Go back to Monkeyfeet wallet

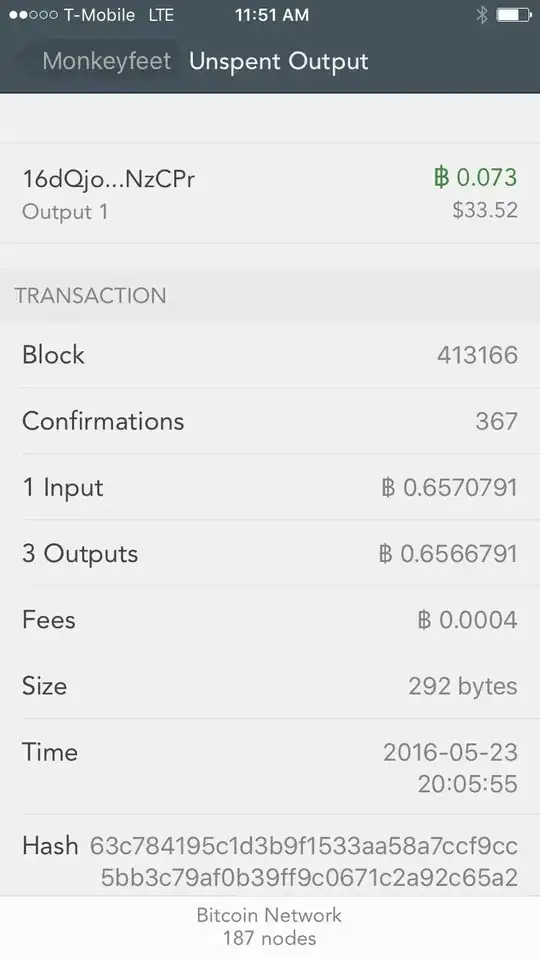tap(107, 61)
